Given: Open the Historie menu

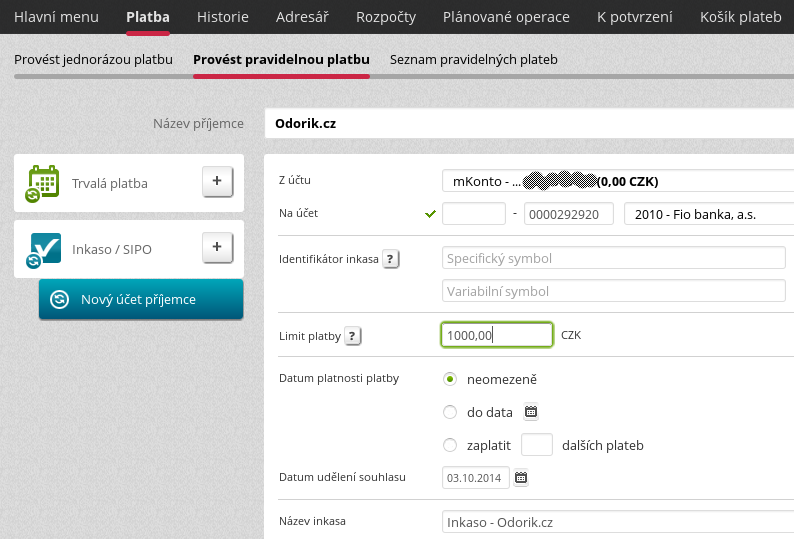Looking at the screenshot, I should (223, 17).
